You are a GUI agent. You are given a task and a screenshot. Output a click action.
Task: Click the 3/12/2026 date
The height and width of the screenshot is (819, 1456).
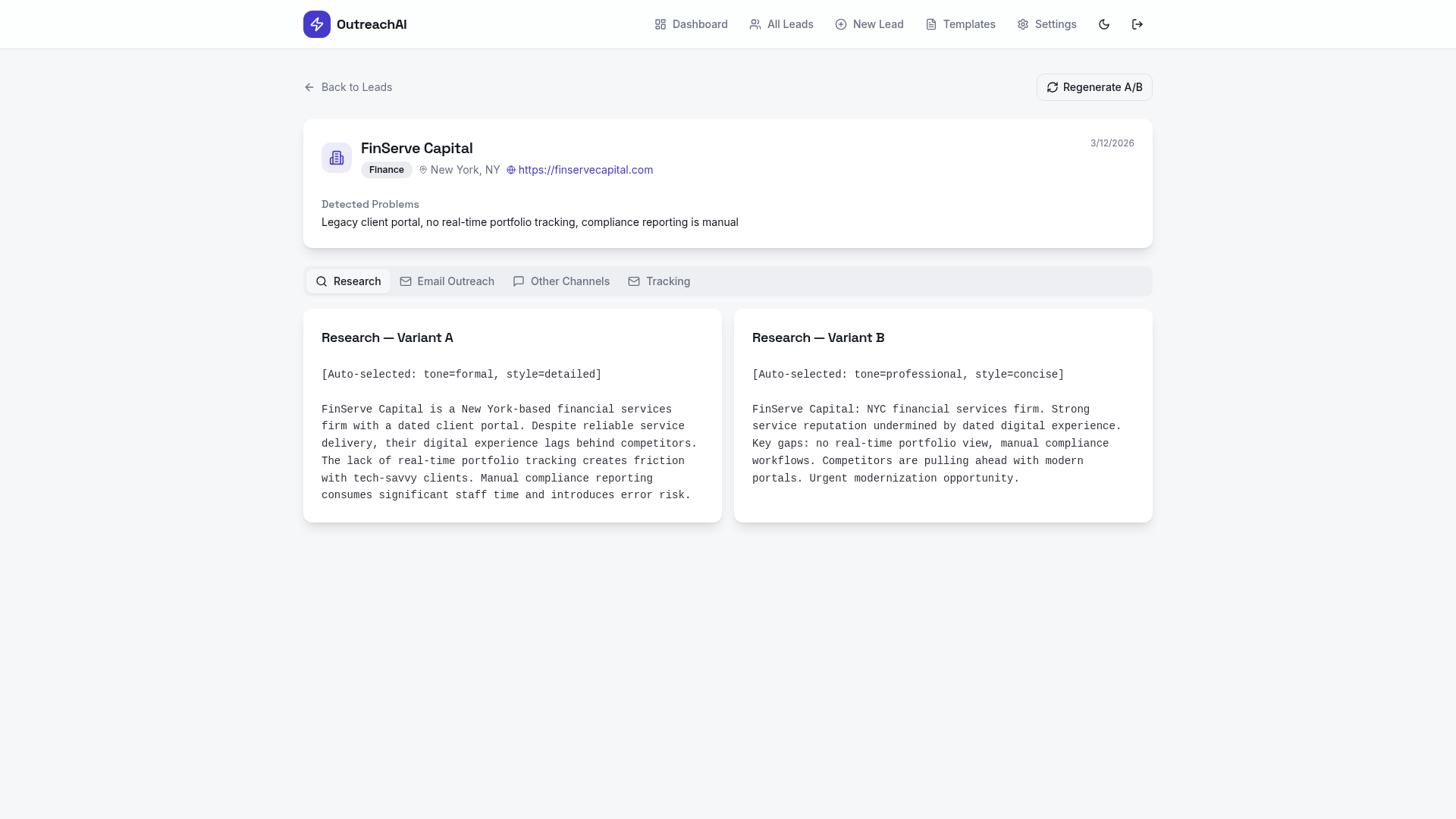point(1112,143)
